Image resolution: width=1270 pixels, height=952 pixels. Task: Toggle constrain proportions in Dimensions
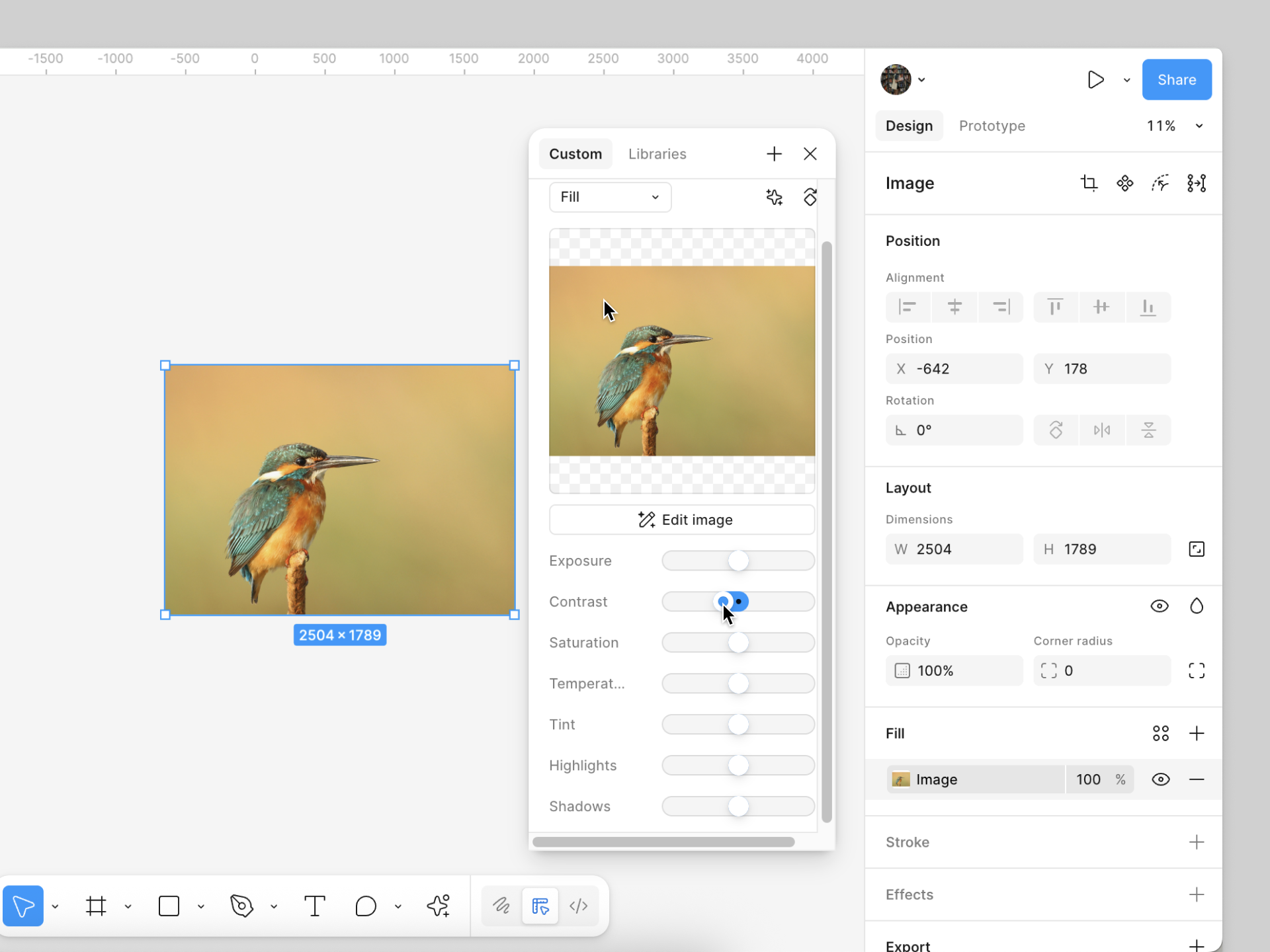coord(1197,549)
